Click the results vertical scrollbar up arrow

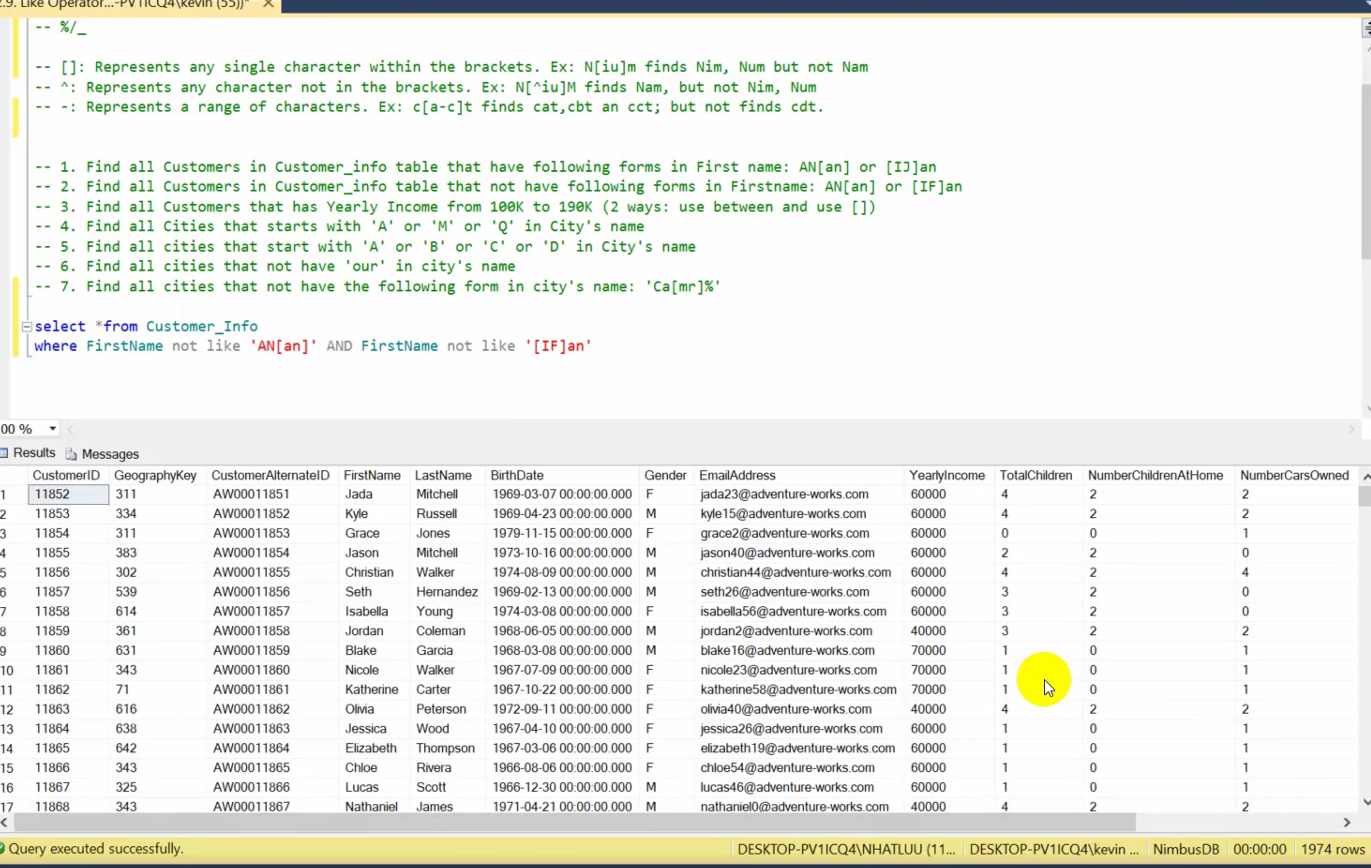(1365, 475)
